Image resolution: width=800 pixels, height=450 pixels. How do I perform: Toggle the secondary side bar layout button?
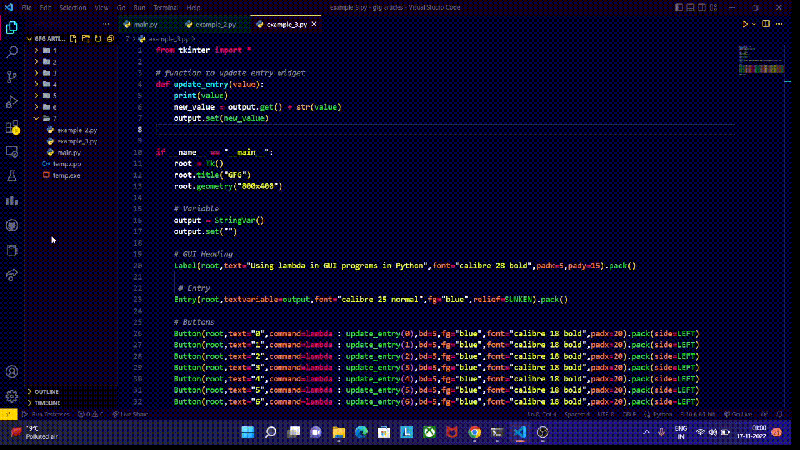(702, 8)
